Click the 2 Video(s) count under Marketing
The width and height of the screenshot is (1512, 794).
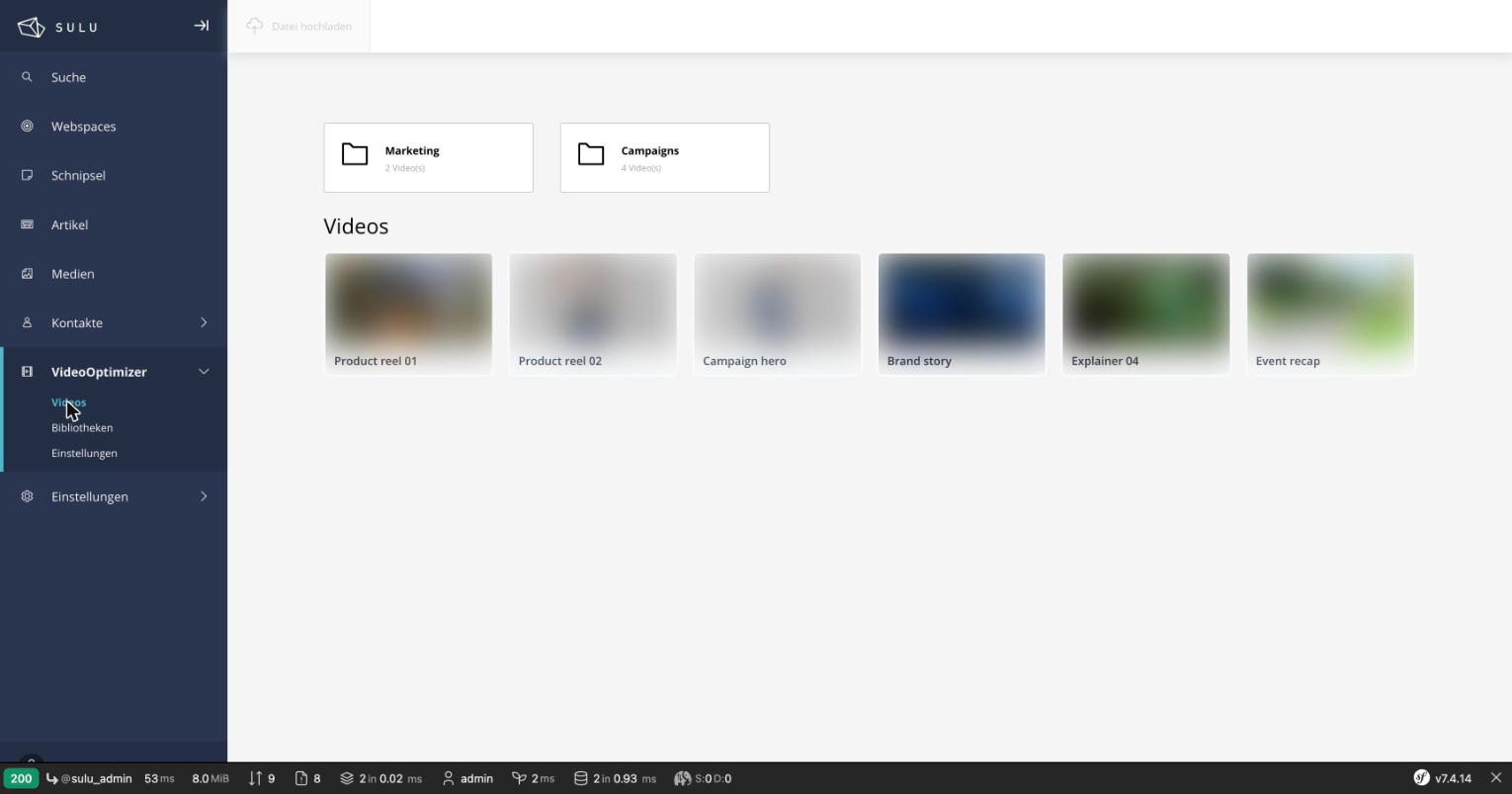tap(405, 168)
